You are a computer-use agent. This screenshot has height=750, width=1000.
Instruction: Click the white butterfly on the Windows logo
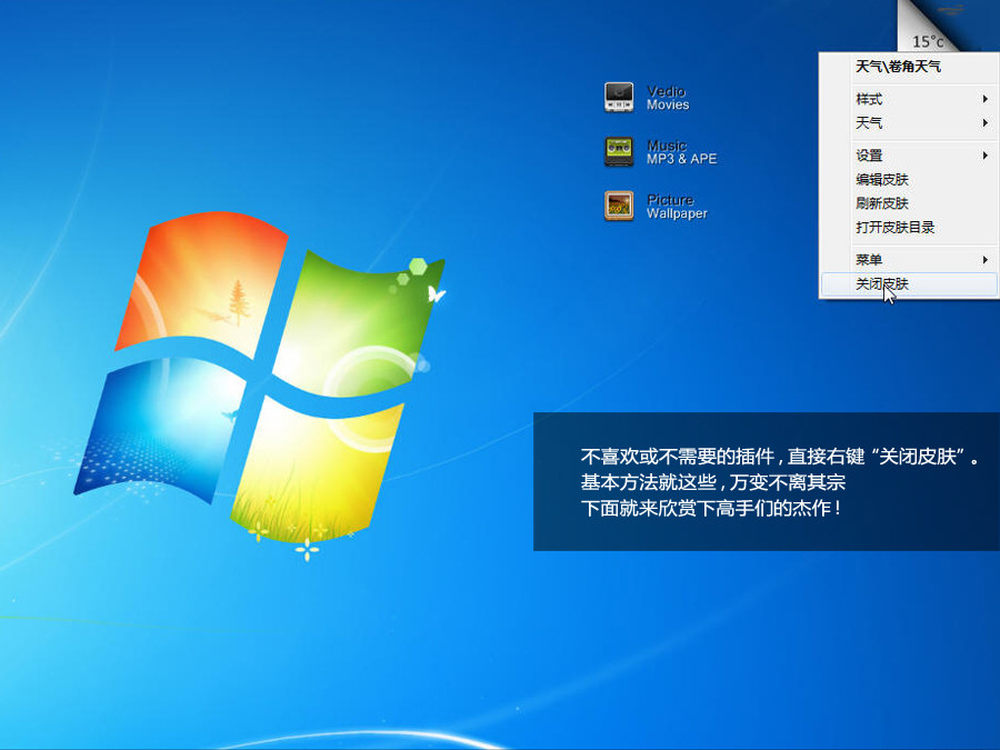point(435,294)
